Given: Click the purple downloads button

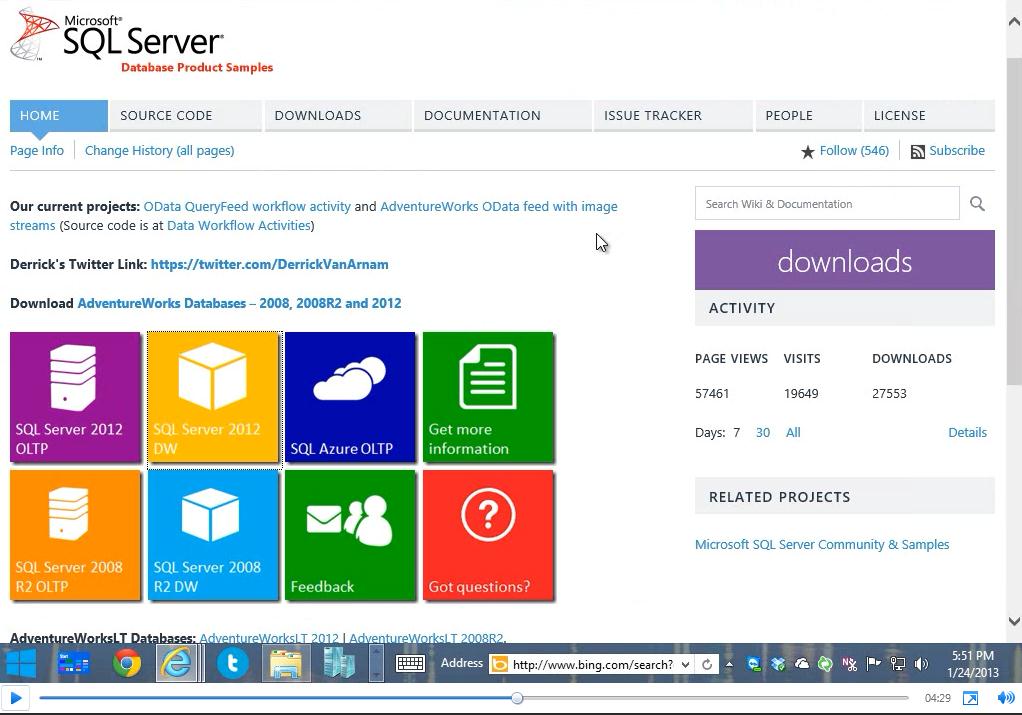Looking at the screenshot, I should tap(845, 260).
